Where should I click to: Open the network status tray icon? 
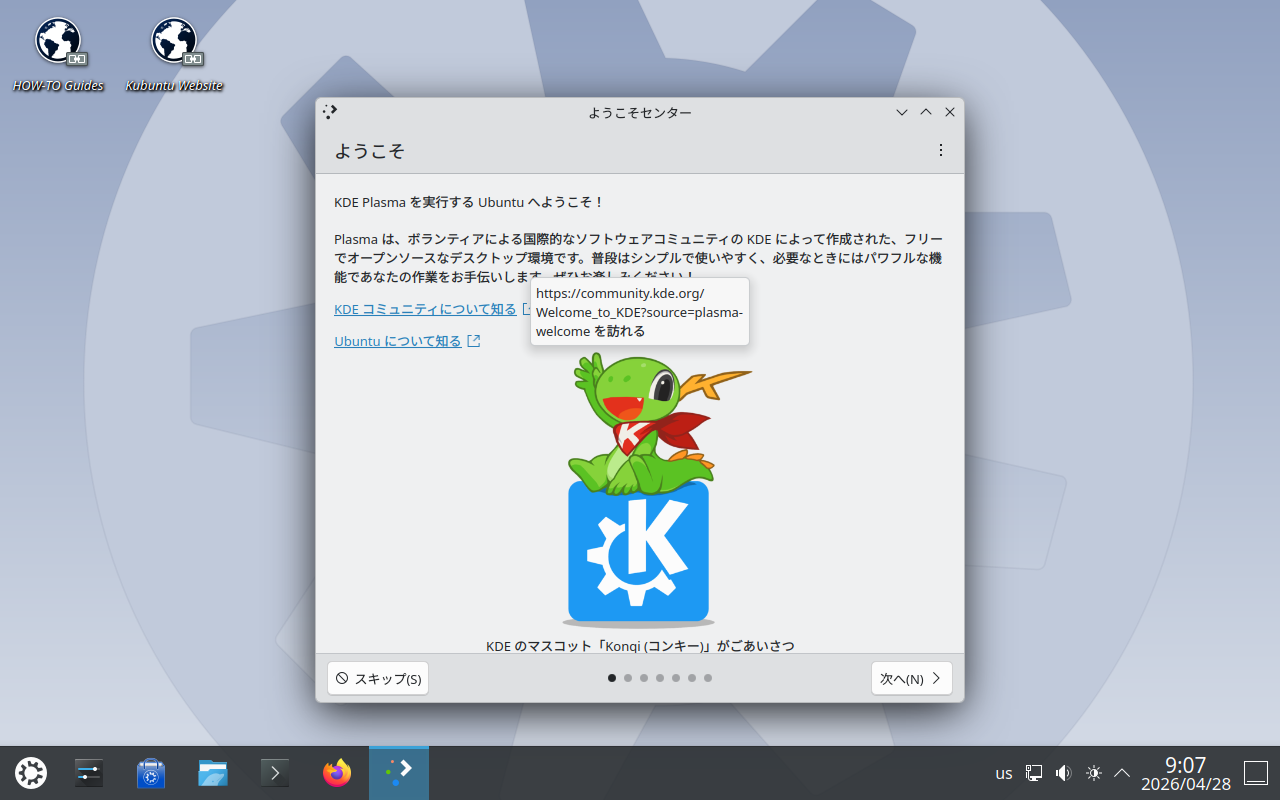(x=1033, y=773)
